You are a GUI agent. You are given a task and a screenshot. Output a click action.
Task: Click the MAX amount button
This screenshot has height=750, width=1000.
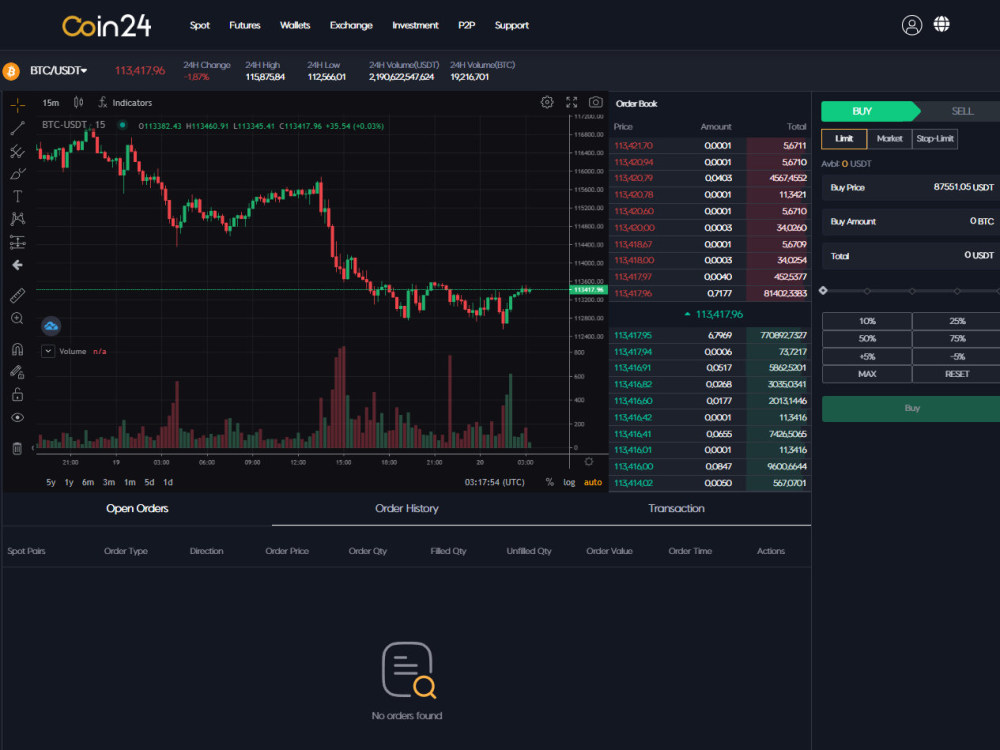867,374
